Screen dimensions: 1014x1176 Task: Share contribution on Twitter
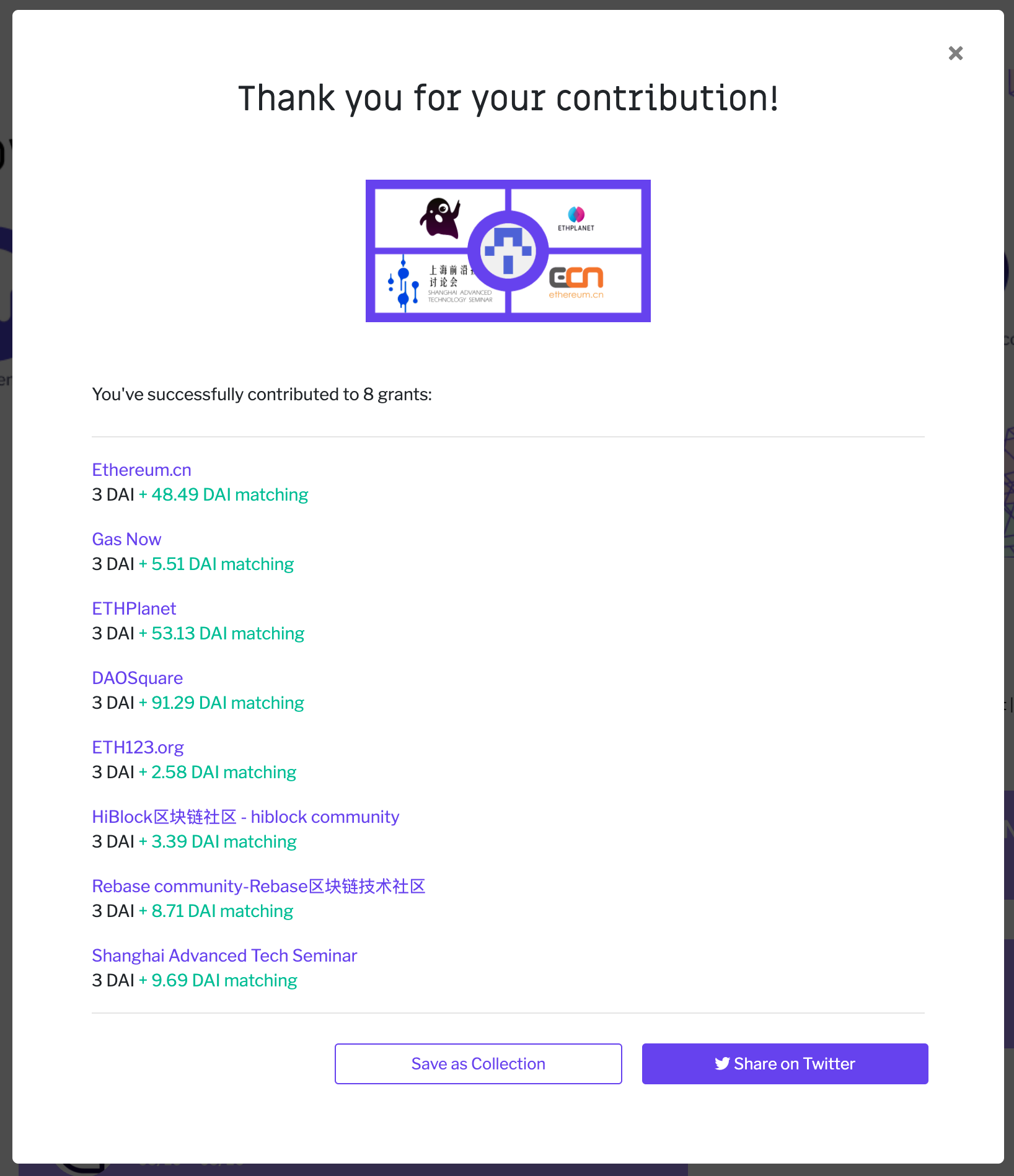(785, 1064)
